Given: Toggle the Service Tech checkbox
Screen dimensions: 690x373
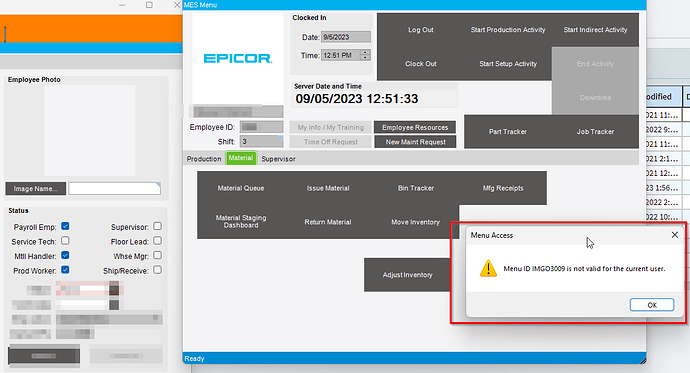Looking at the screenshot, I should (65, 241).
